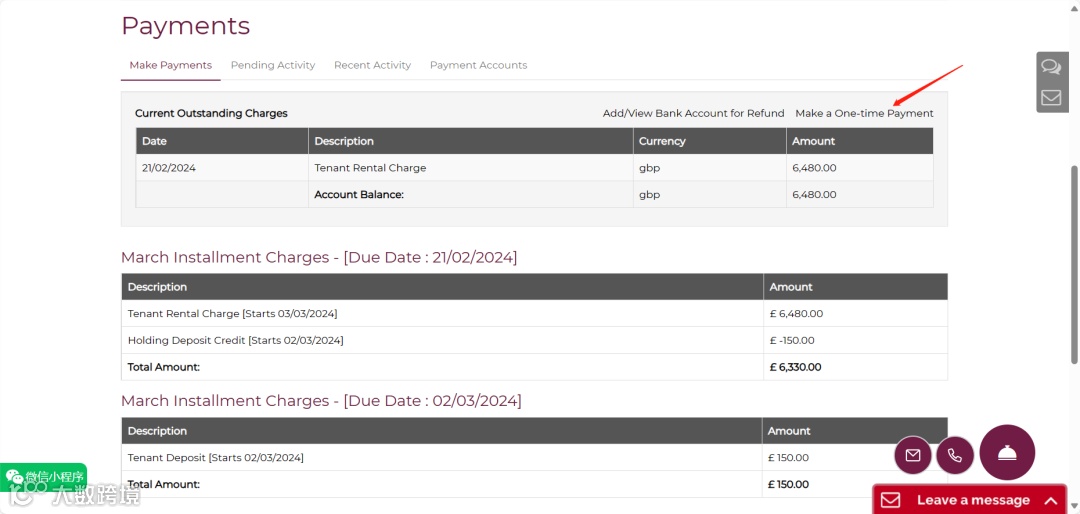Click envelope icon in Leave a message bar
The height and width of the screenshot is (514, 1080).
(891, 500)
